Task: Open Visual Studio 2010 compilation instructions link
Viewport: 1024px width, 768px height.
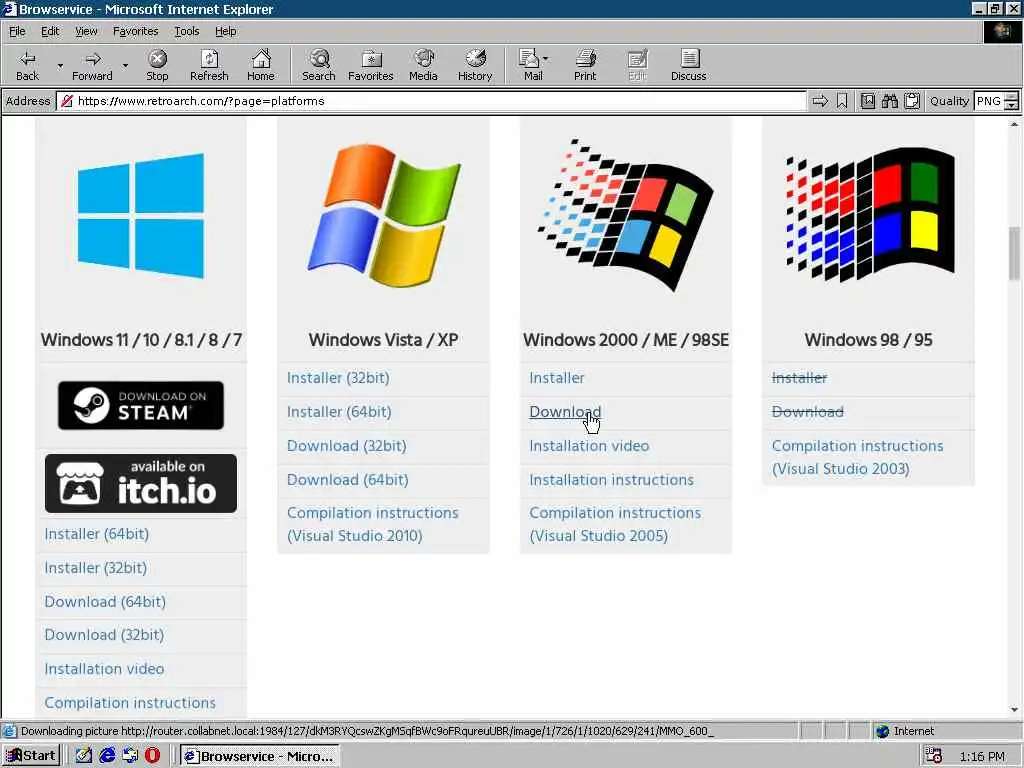Action: [373, 524]
